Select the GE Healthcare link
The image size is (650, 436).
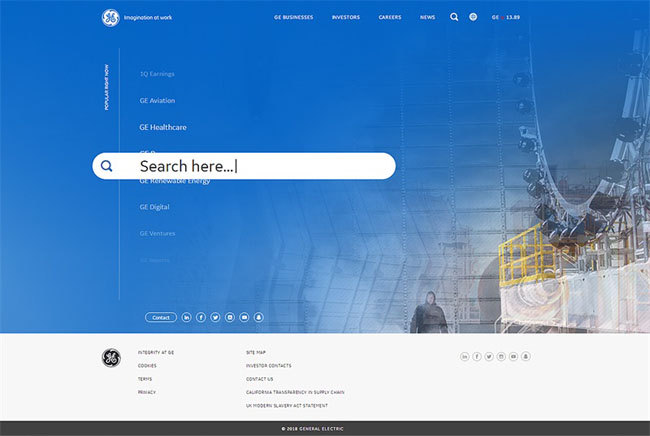(x=163, y=127)
